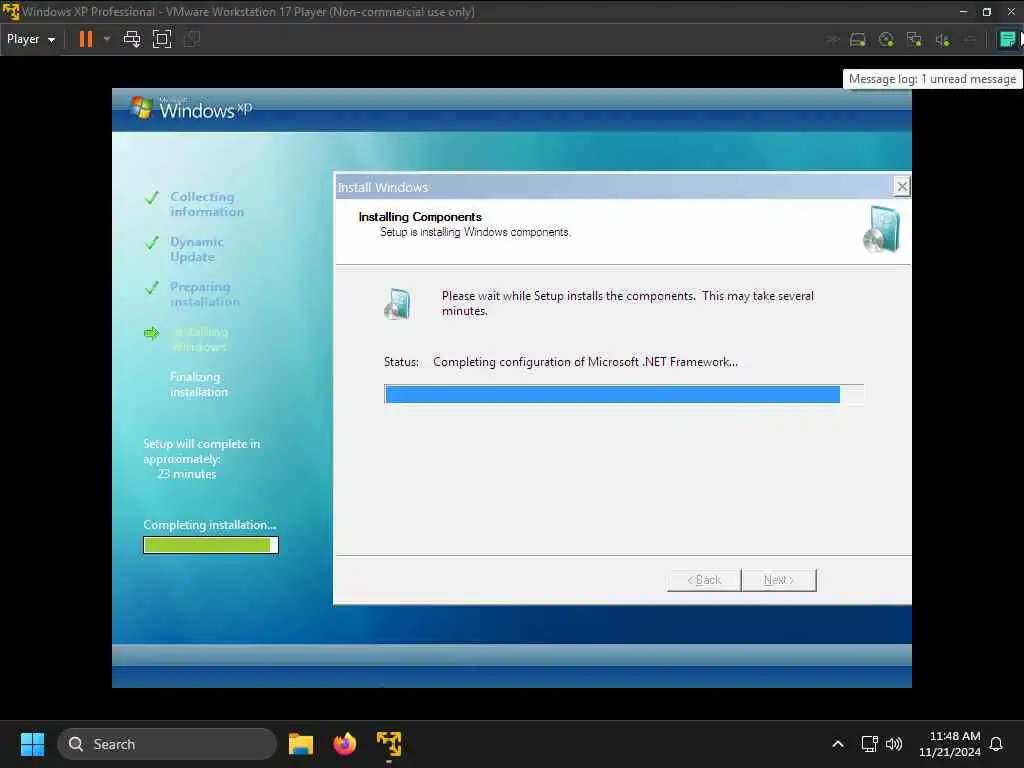Open the notifications bell
The height and width of the screenshot is (768, 1024).
pyautogui.click(x=996, y=744)
